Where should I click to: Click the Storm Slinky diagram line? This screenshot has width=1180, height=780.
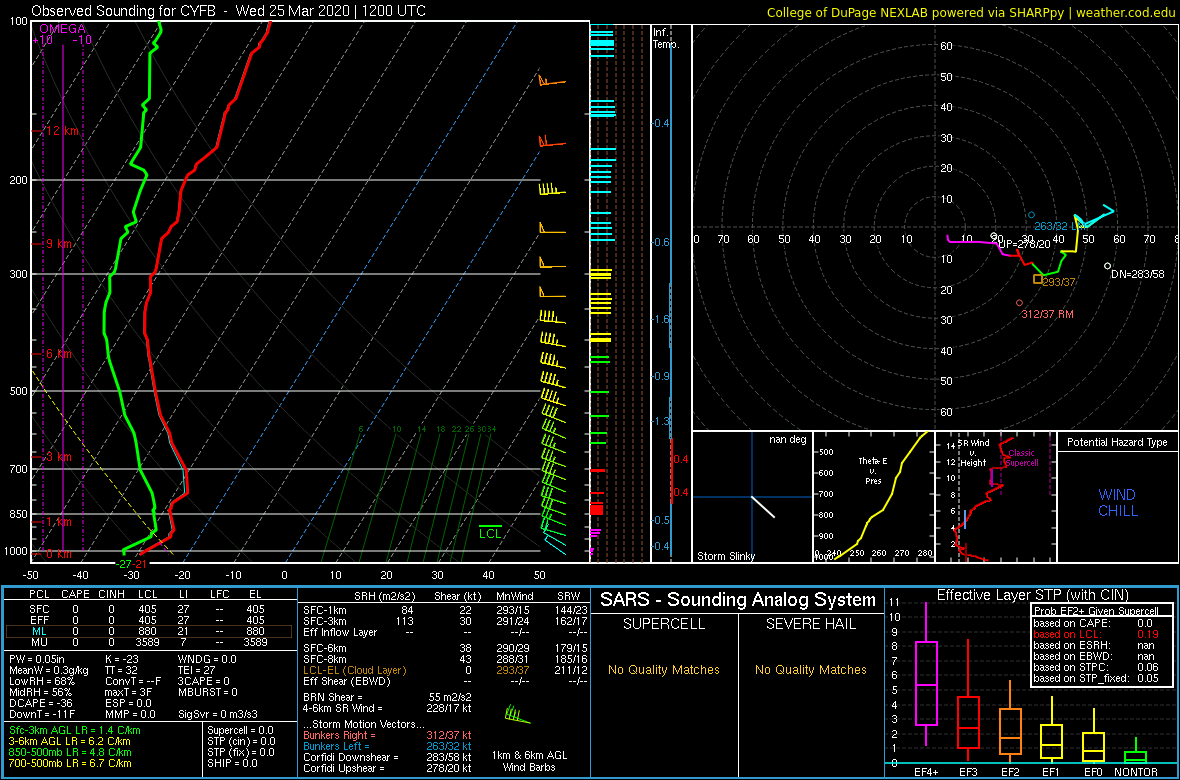tap(763, 507)
